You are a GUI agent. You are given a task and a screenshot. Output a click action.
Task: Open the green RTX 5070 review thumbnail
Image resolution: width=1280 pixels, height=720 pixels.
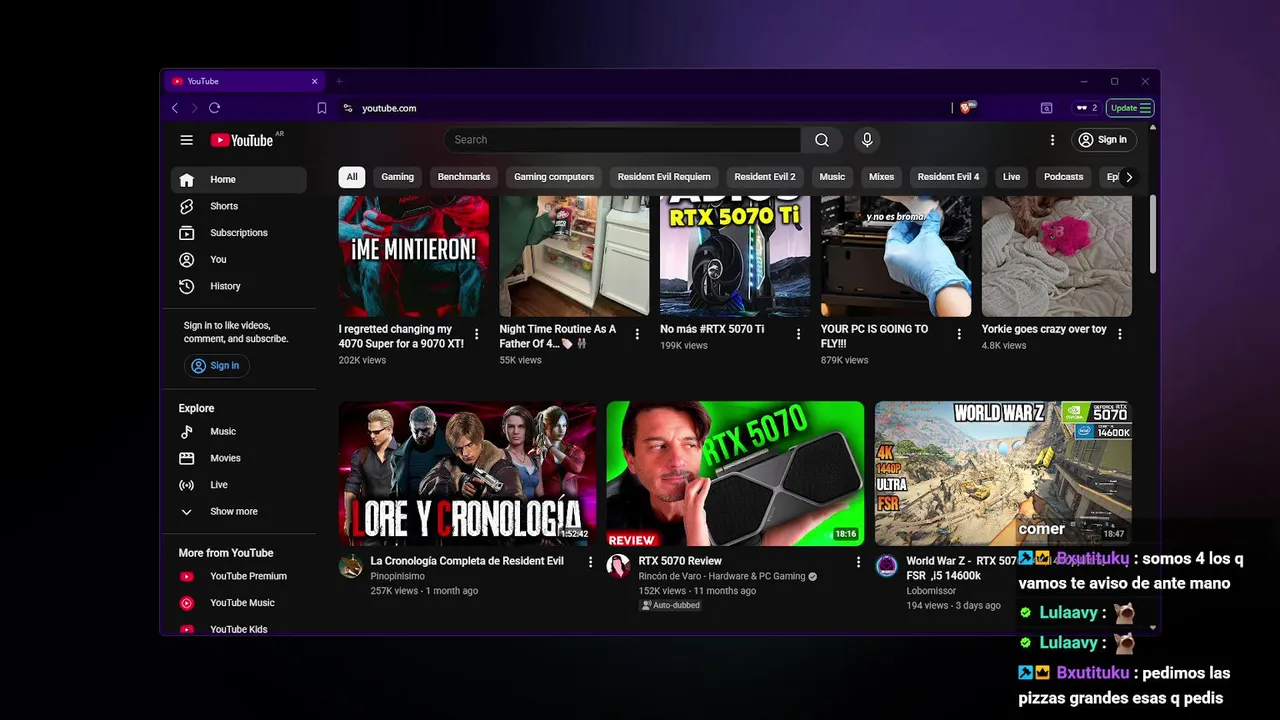[735, 474]
